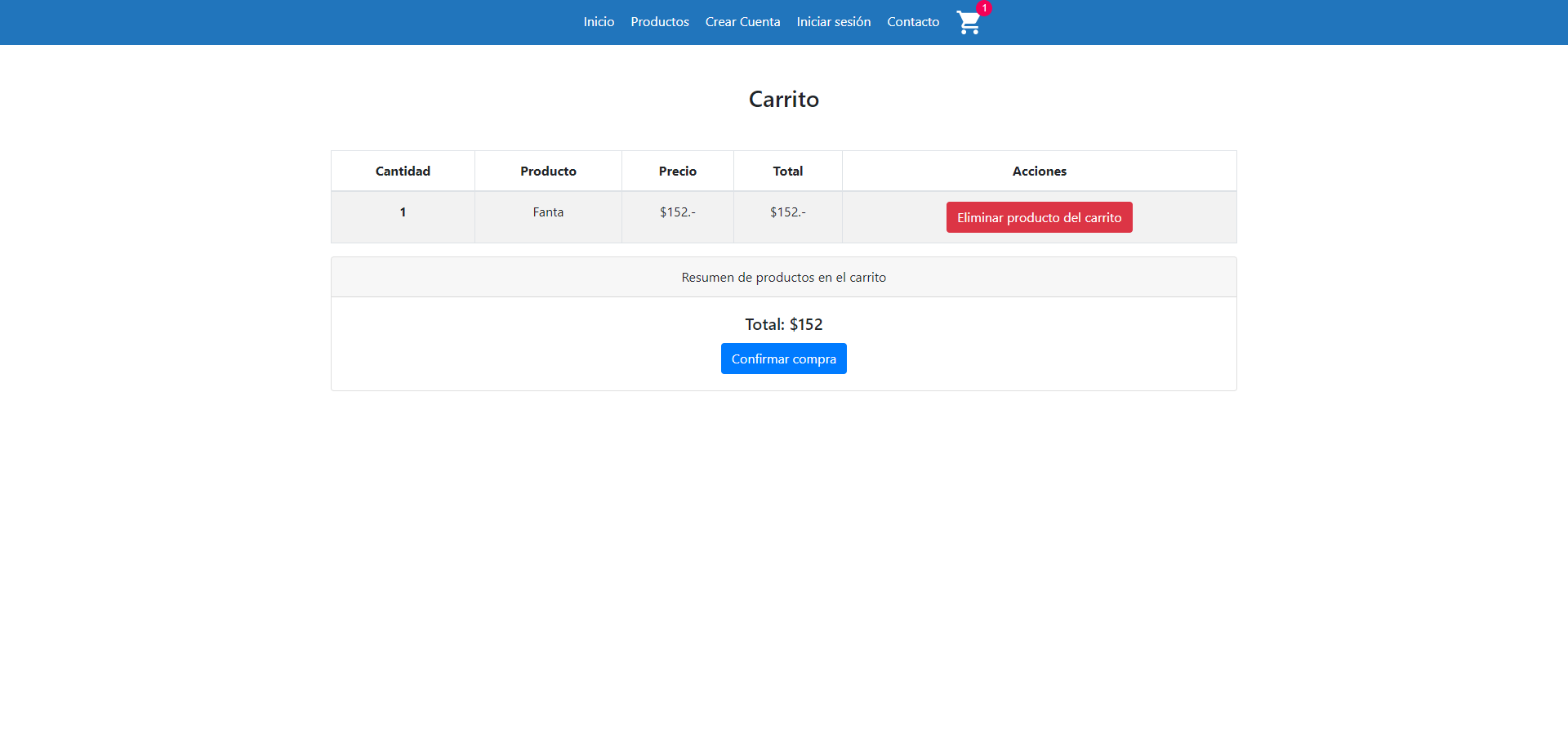Open the Iniciar sesión link

[x=833, y=21]
